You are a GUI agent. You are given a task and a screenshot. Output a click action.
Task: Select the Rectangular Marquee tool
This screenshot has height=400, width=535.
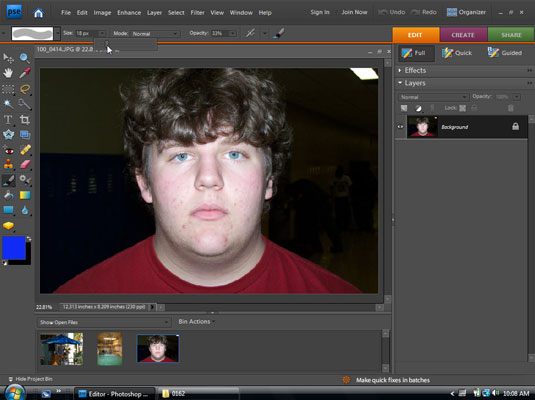8,89
